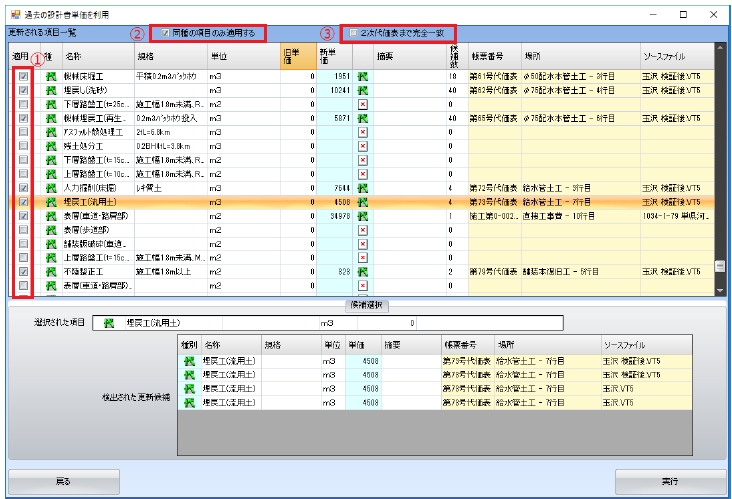Click green status icon next to price 10241
This screenshot has width=732, height=499.
[x=362, y=89]
